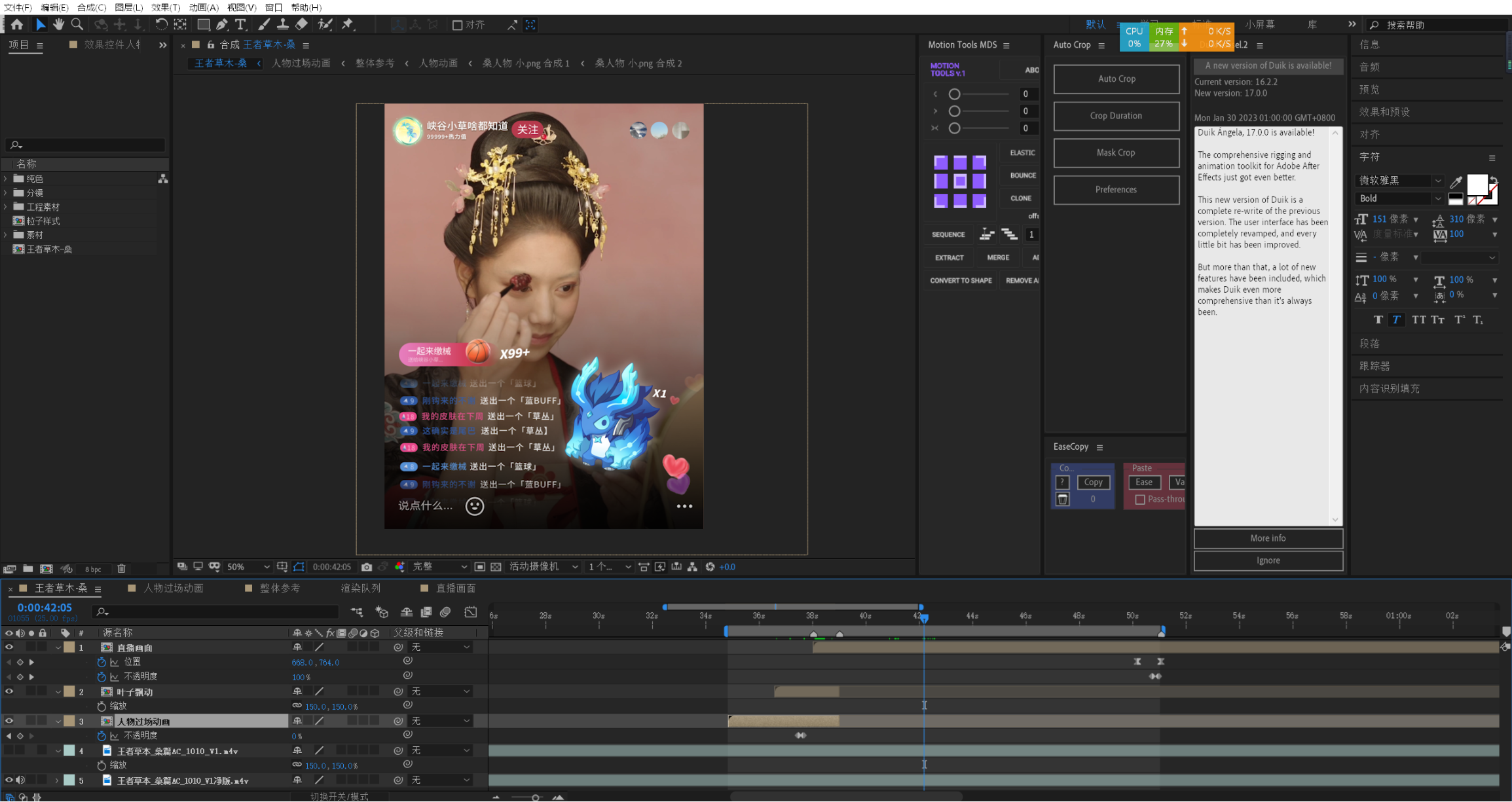Viewport: 1512px width, 802px height.
Task: Switch to 直播画面 timeline tab
Action: [x=456, y=588]
